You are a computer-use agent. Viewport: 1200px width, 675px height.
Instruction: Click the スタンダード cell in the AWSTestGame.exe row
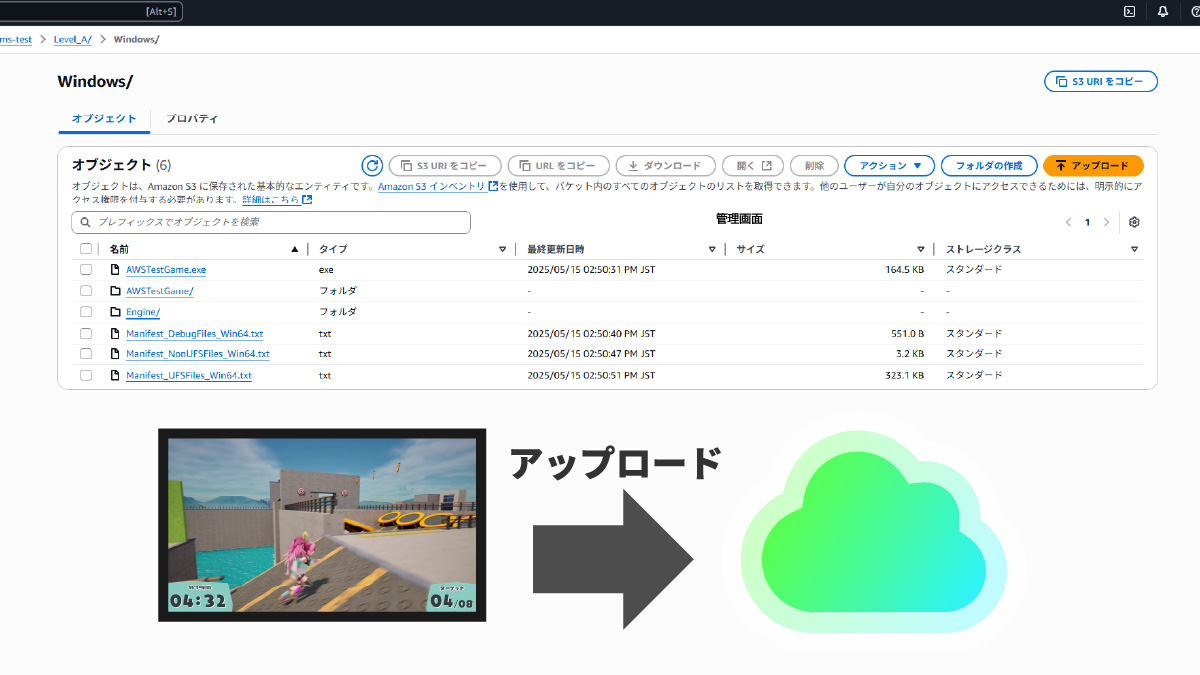tap(974, 270)
